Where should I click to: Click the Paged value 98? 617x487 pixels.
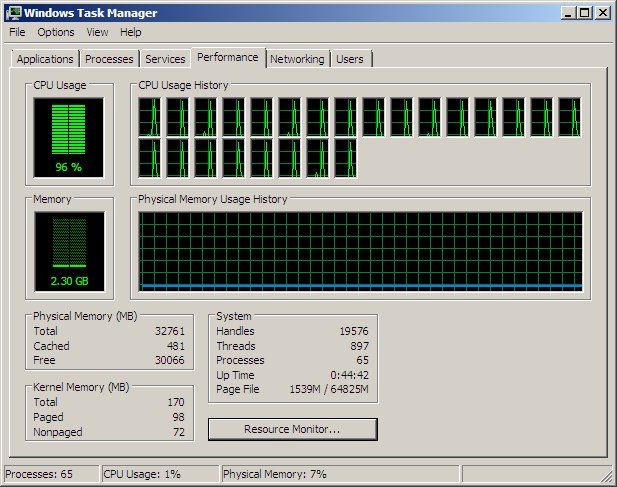(178, 417)
